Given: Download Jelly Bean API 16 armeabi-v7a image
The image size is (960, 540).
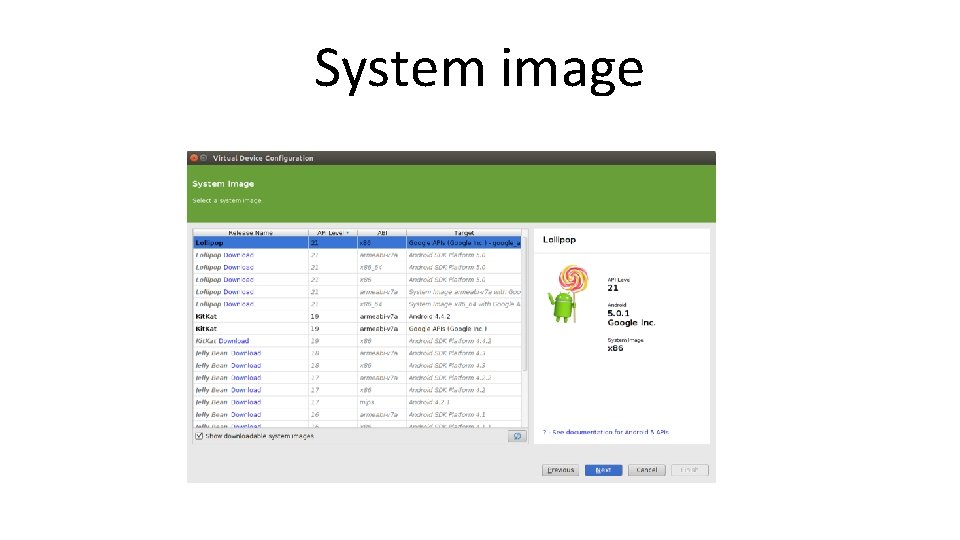Looking at the screenshot, I should pyautogui.click(x=246, y=414).
